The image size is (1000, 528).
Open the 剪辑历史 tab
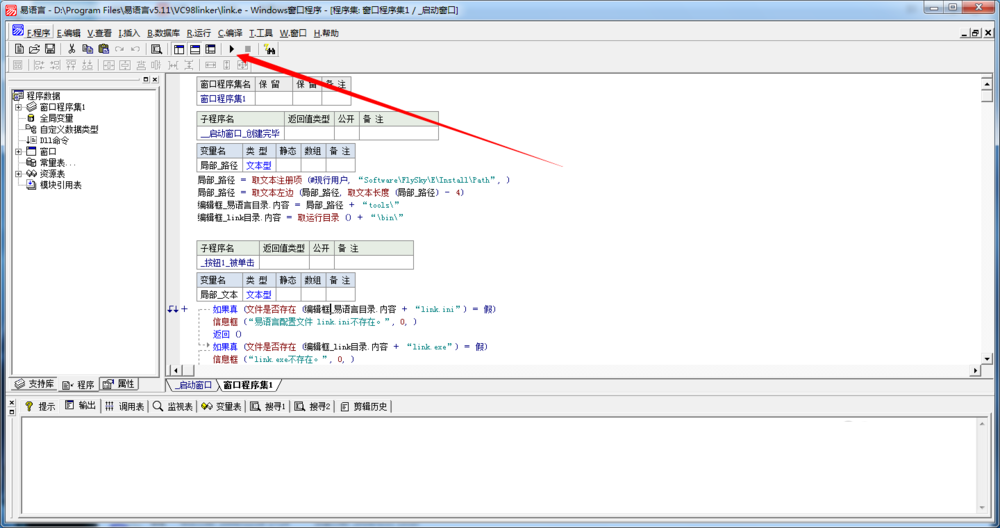tap(364, 406)
